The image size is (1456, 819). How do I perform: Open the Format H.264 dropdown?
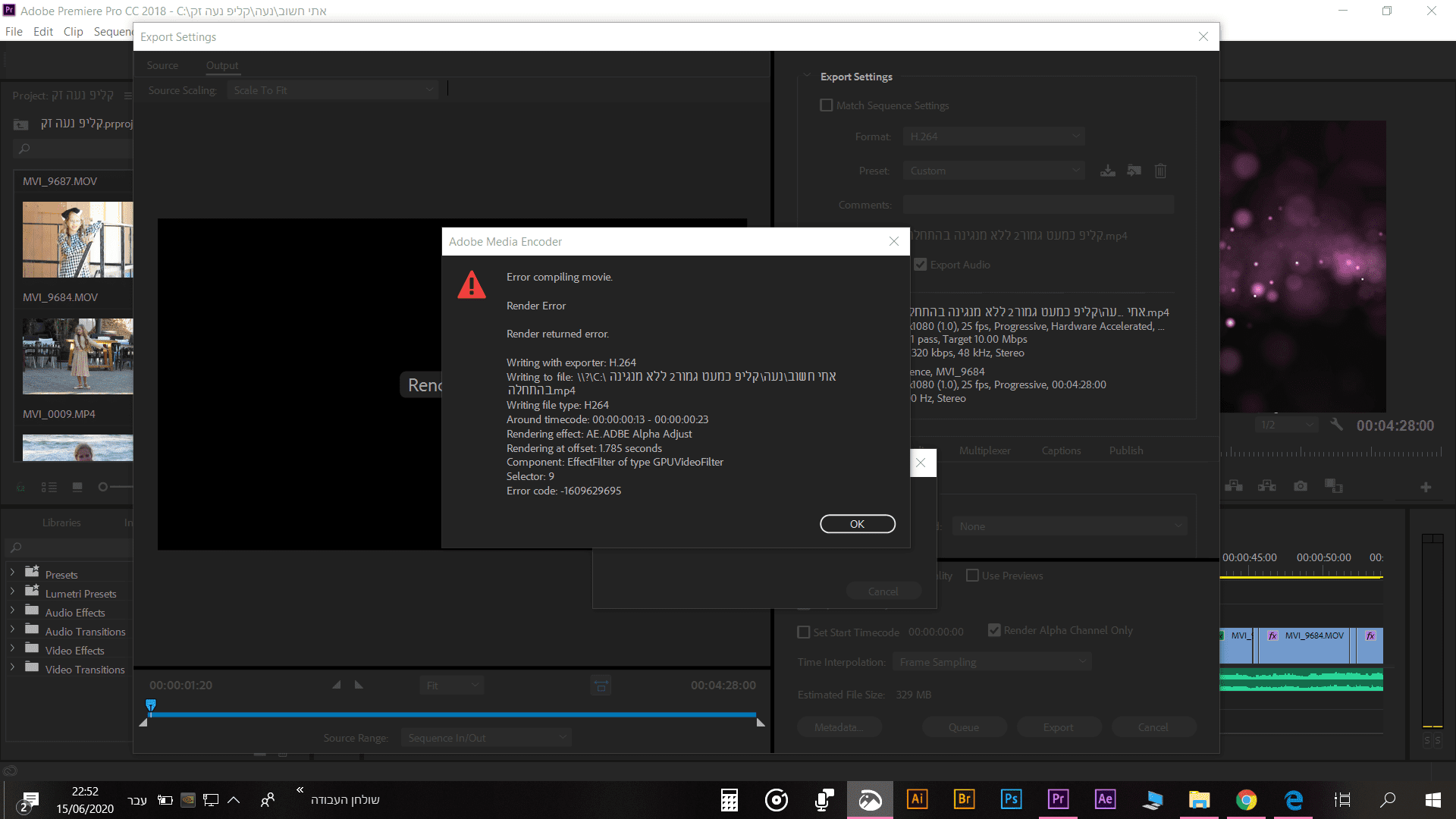(x=993, y=136)
